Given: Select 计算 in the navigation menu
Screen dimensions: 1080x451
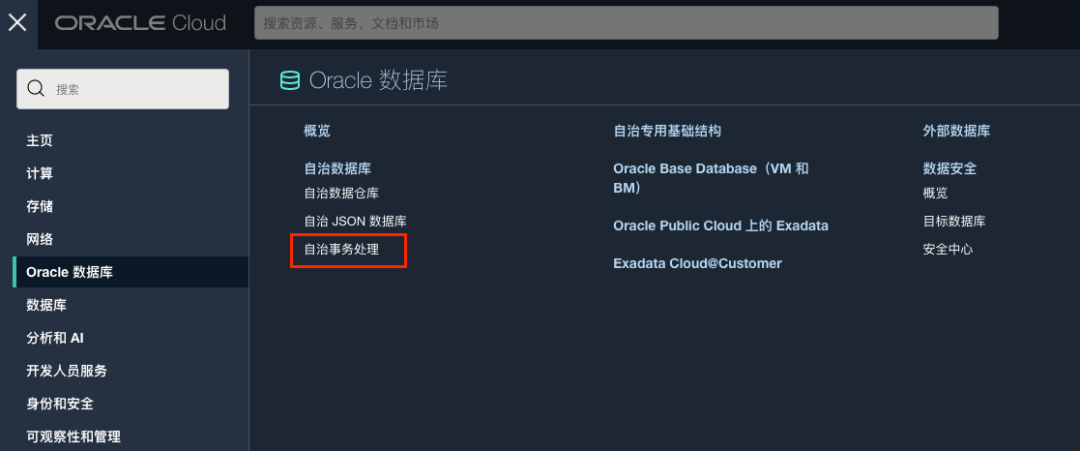Looking at the screenshot, I should 40,174.
